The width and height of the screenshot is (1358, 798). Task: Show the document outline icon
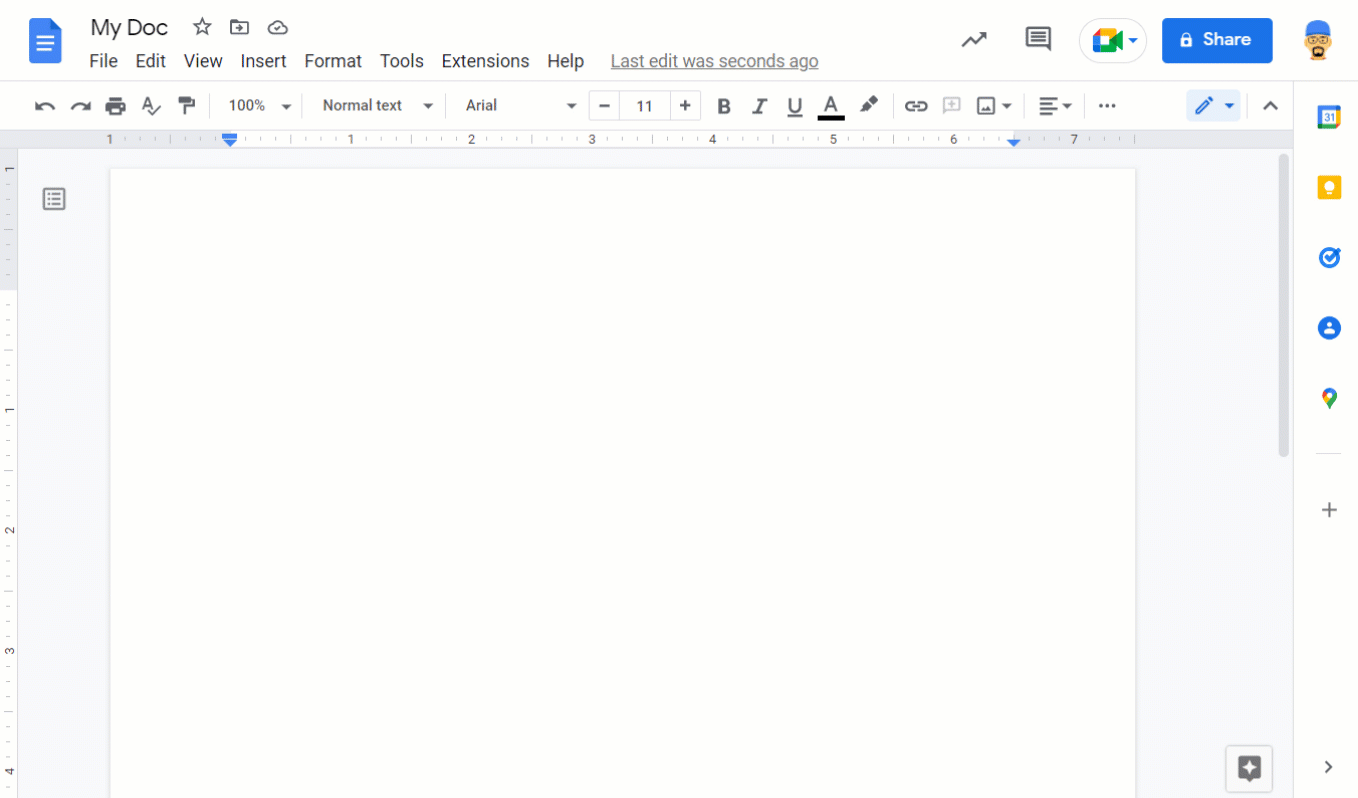(54, 199)
